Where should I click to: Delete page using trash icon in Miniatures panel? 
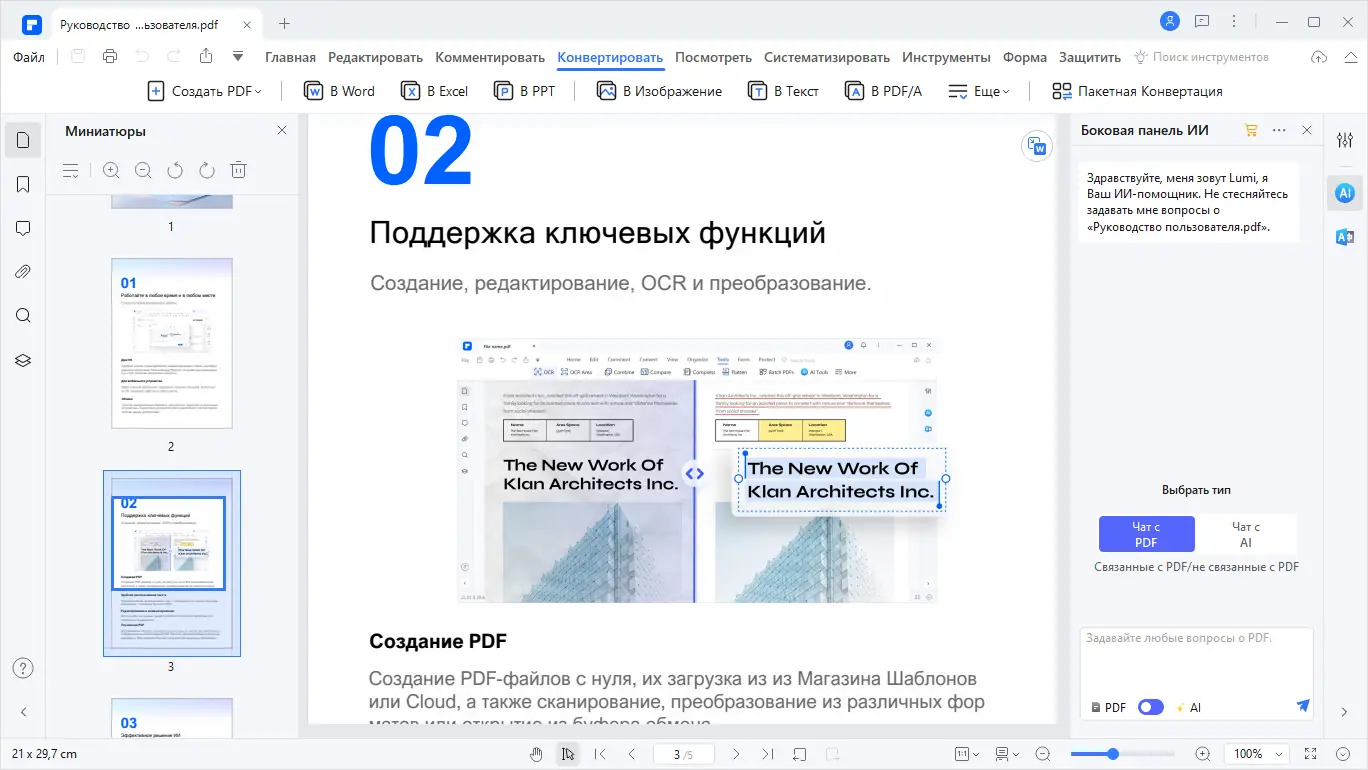tap(238, 169)
